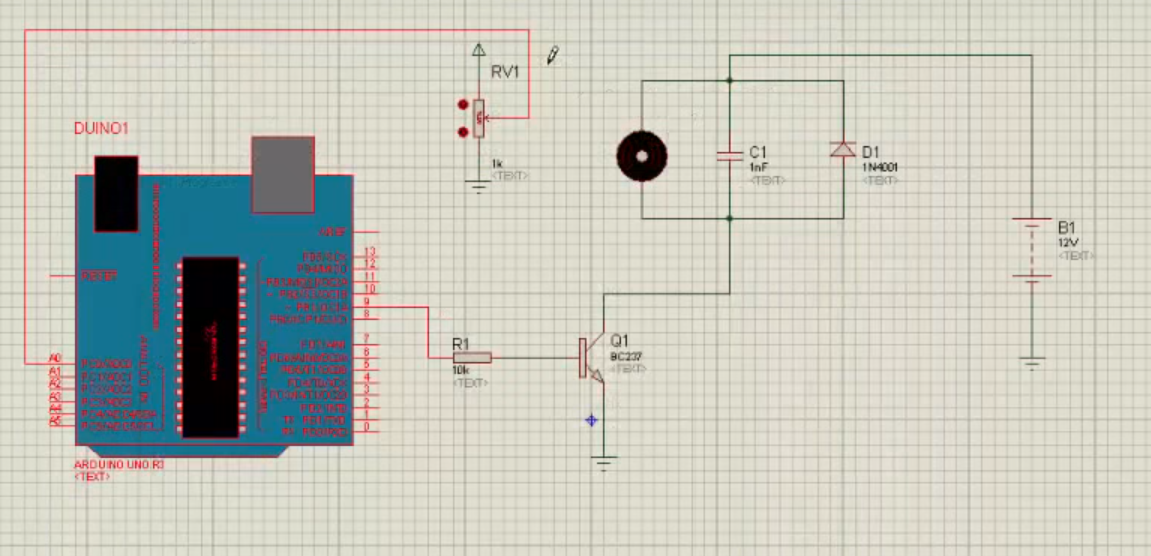Image resolution: width=1151 pixels, height=556 pixels.
Task: Click the Q1 label
Action: (x=620, y=341)
